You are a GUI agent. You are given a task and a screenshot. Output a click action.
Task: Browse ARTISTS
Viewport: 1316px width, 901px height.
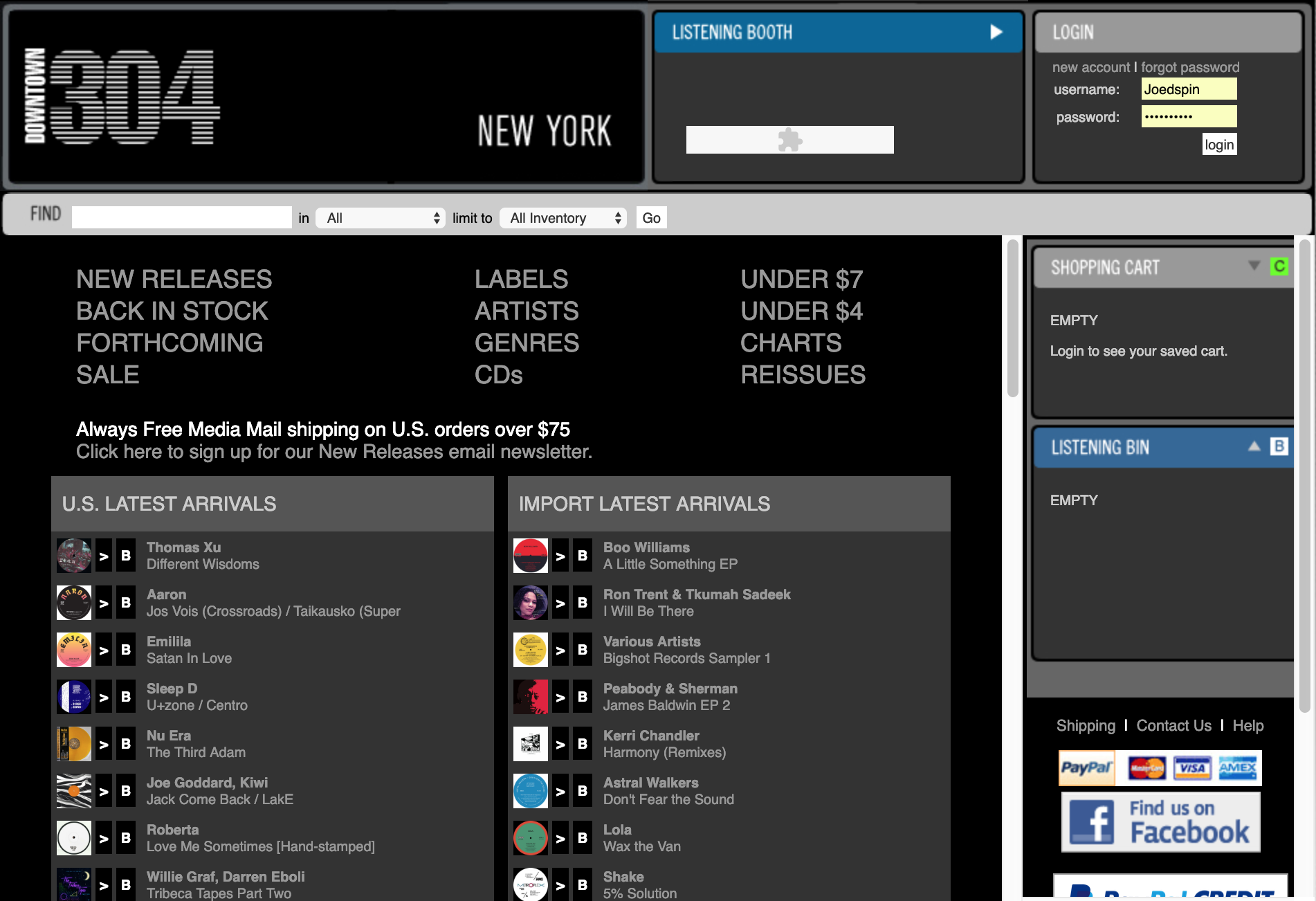point(527,311)
